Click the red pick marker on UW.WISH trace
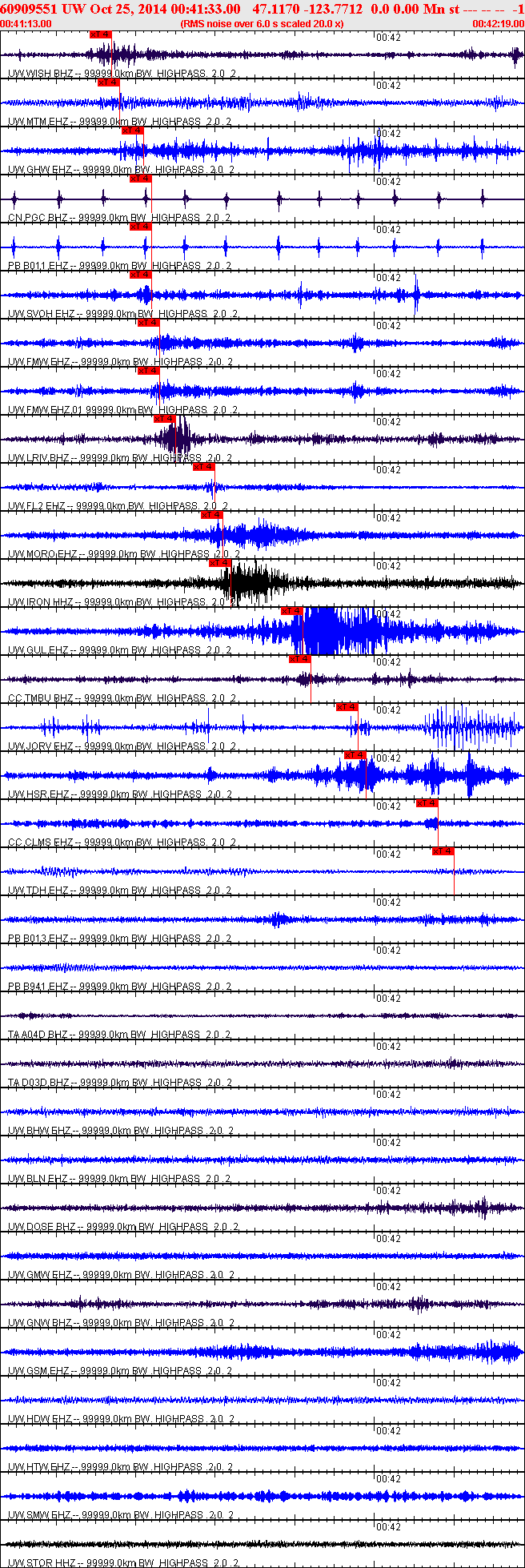 coord(100,34)
